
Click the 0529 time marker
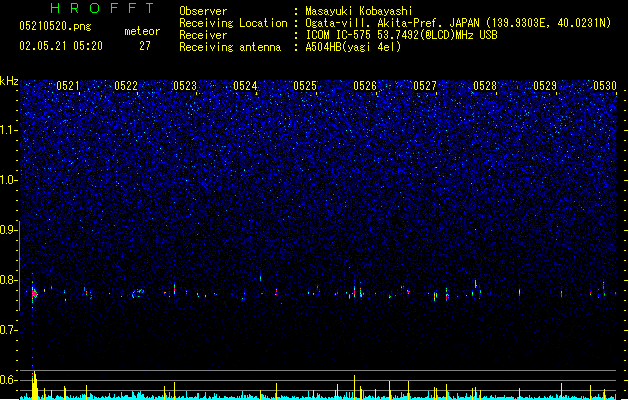click(x=545, y=86)
